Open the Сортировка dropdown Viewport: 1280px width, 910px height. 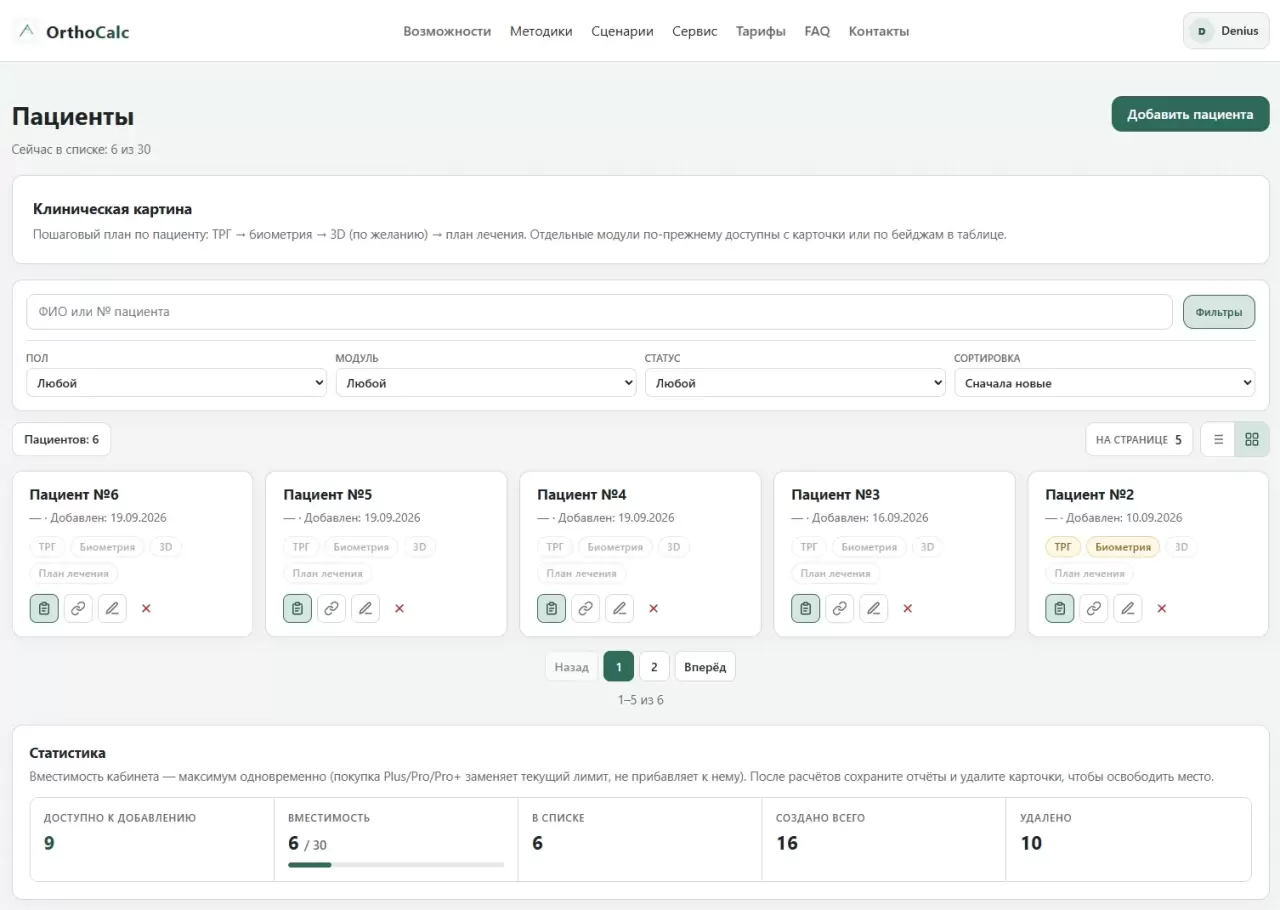(1105, 383)
